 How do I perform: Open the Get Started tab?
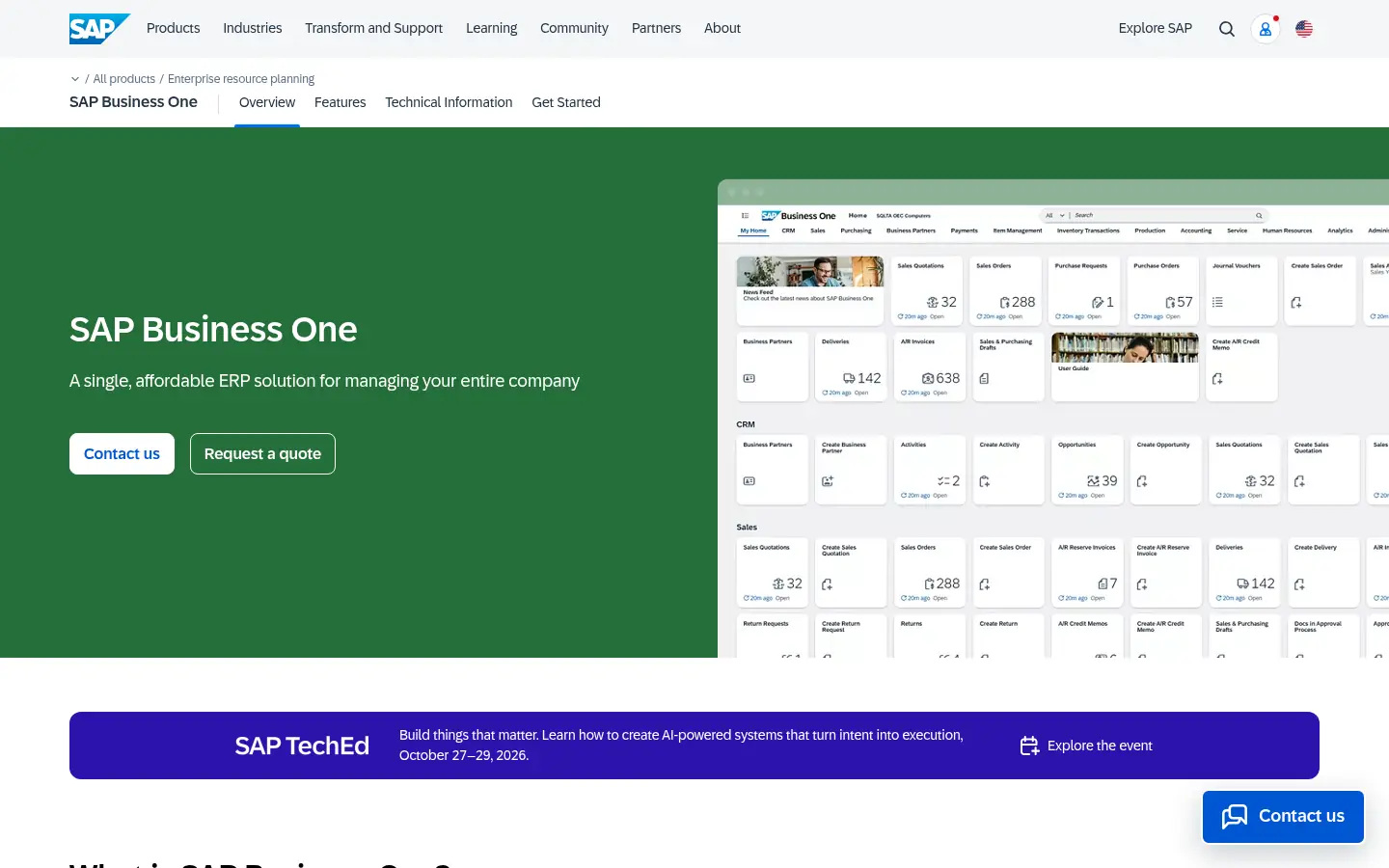point(566,102)
